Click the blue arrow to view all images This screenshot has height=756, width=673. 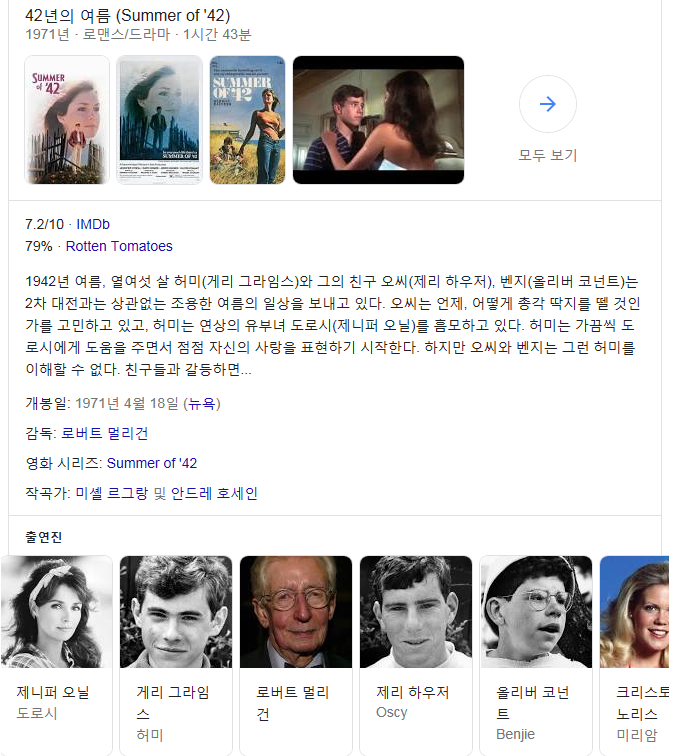[x=547, y=104]
